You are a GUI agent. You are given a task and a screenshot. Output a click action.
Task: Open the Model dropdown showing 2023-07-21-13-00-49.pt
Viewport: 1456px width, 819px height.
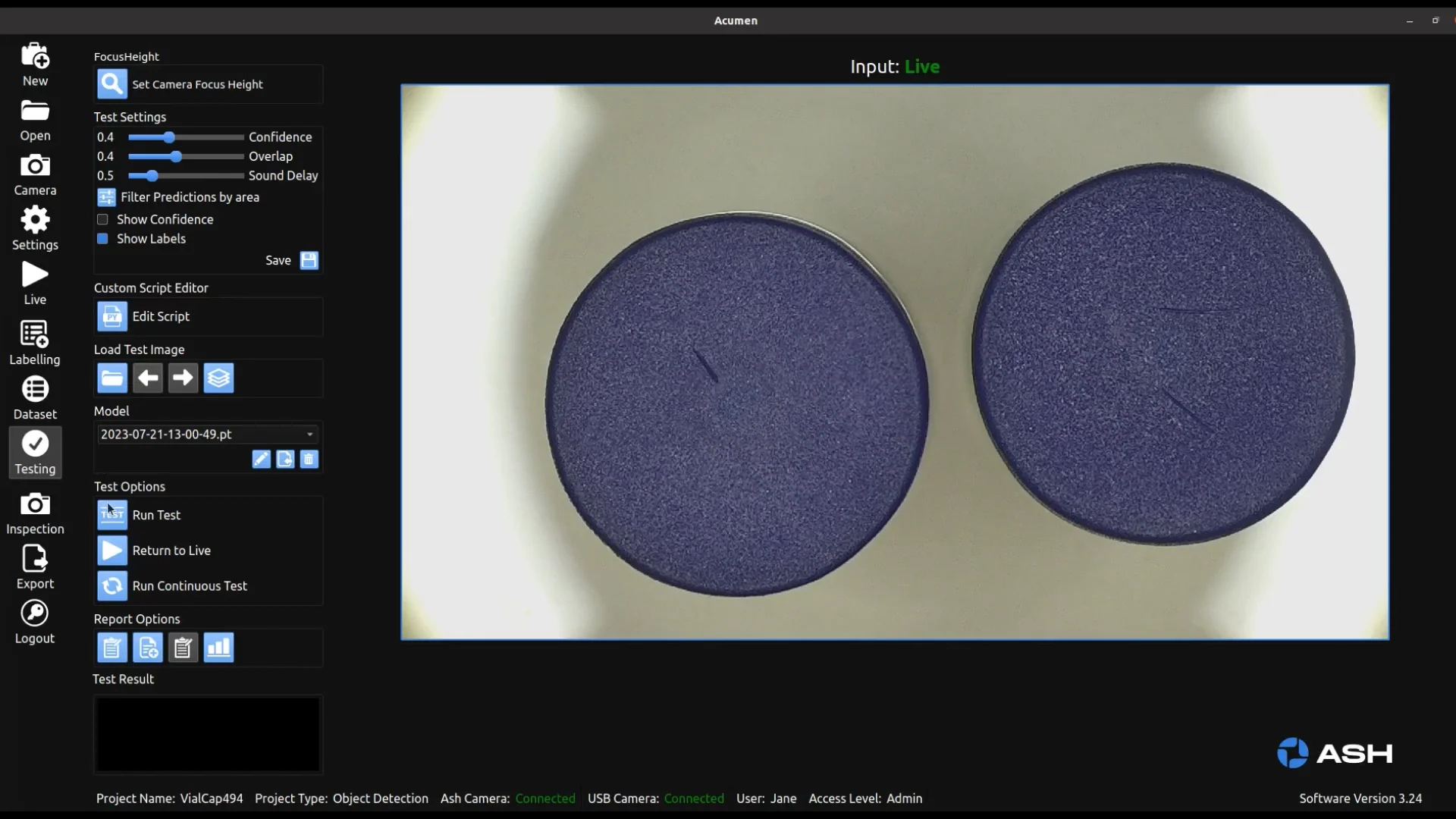[x=207, y=434]
